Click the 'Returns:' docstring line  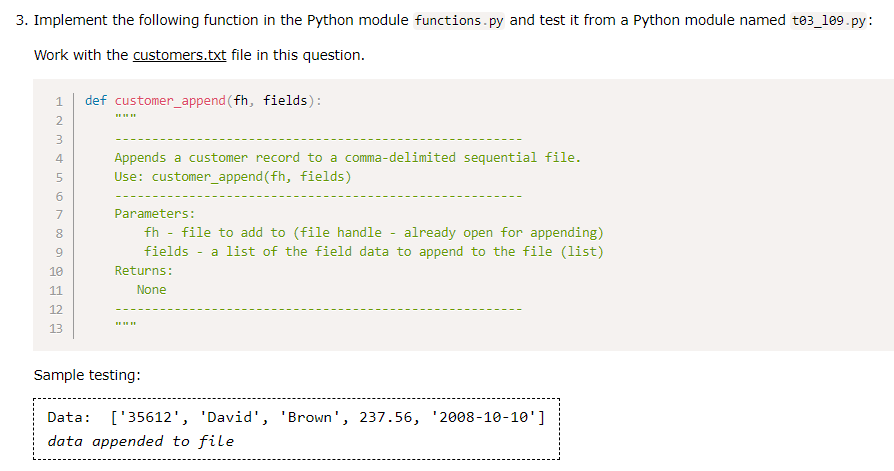(143, 270)
